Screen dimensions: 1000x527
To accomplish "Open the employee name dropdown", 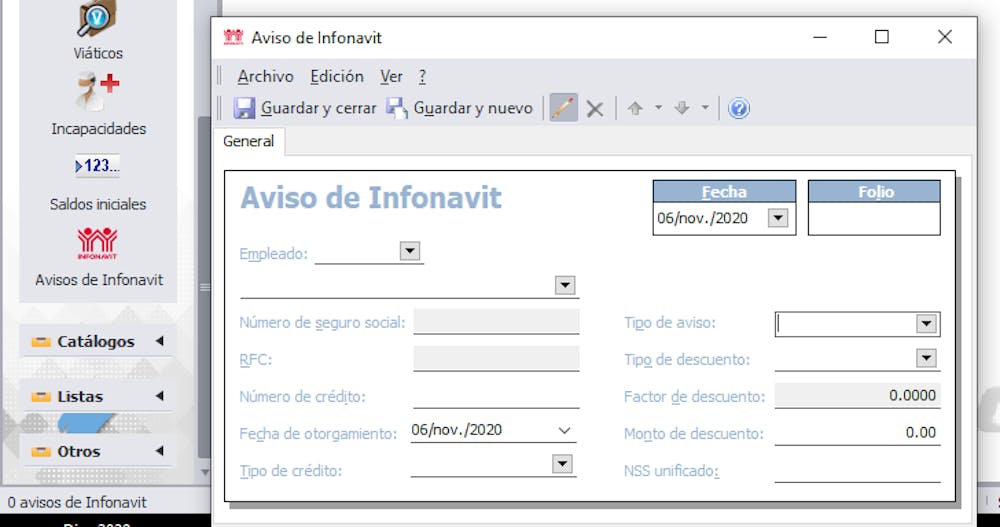I will click(x=564, y=285).
